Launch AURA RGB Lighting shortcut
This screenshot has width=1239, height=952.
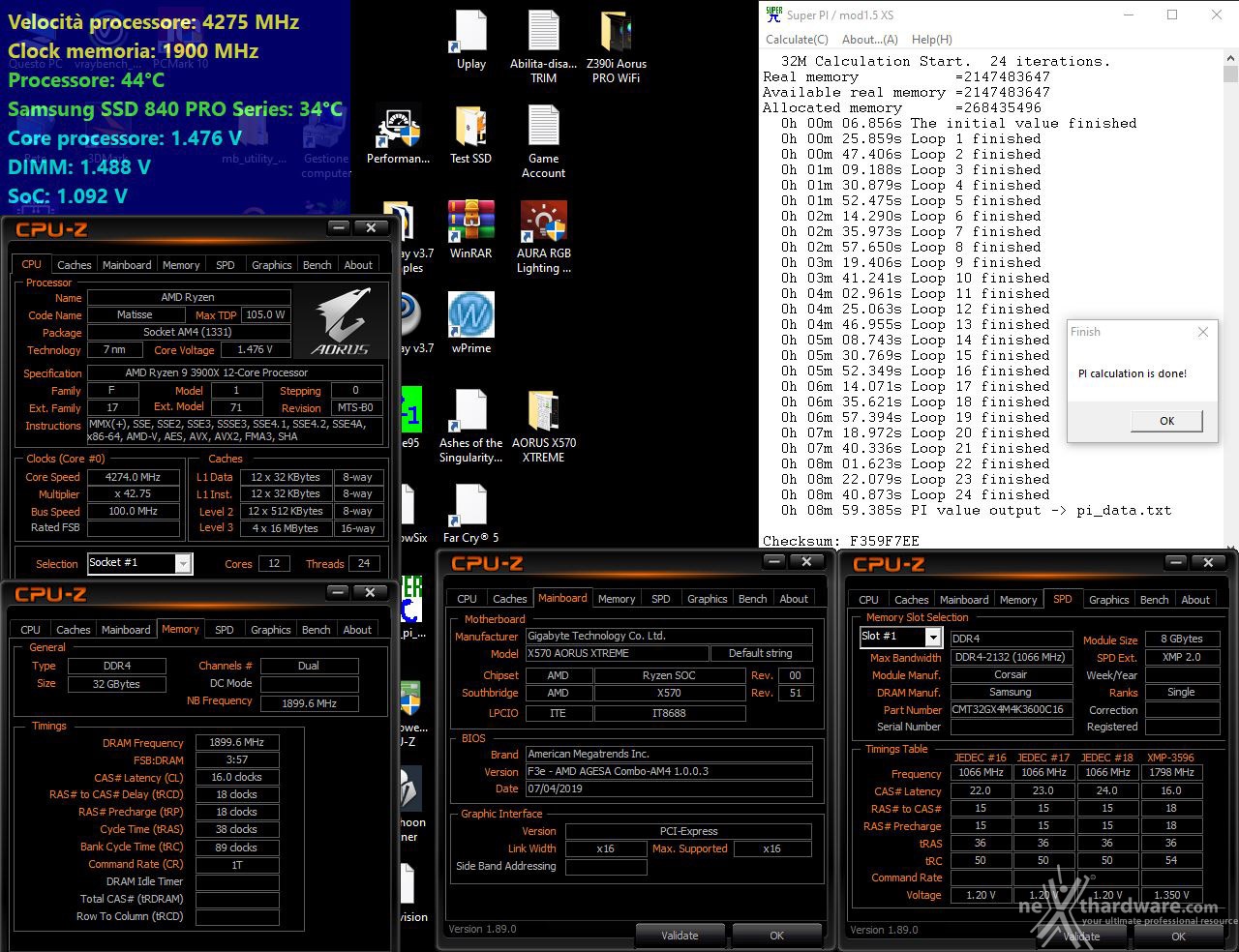(543, 237)
